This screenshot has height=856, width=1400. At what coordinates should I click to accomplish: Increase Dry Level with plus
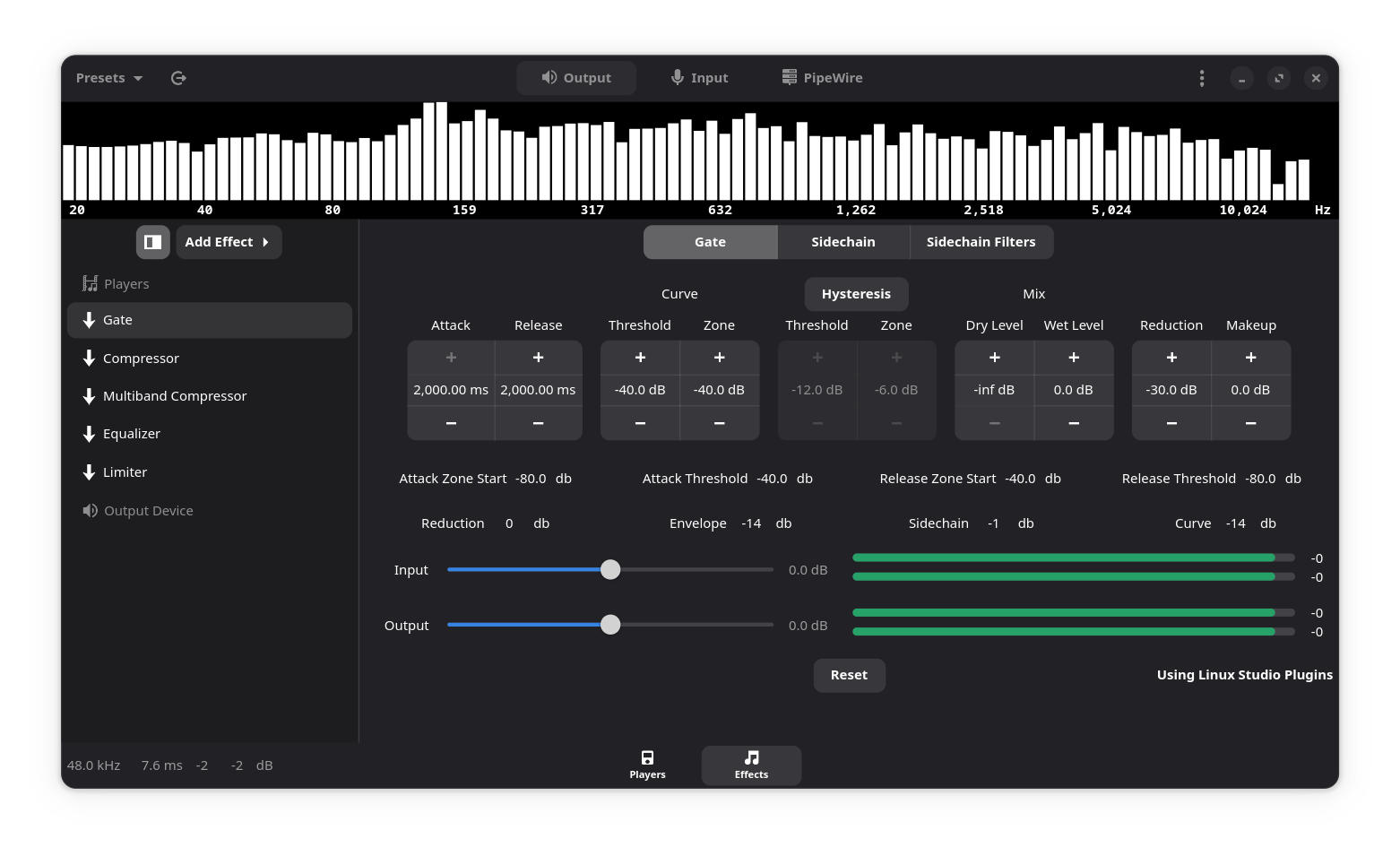point(995,358)
